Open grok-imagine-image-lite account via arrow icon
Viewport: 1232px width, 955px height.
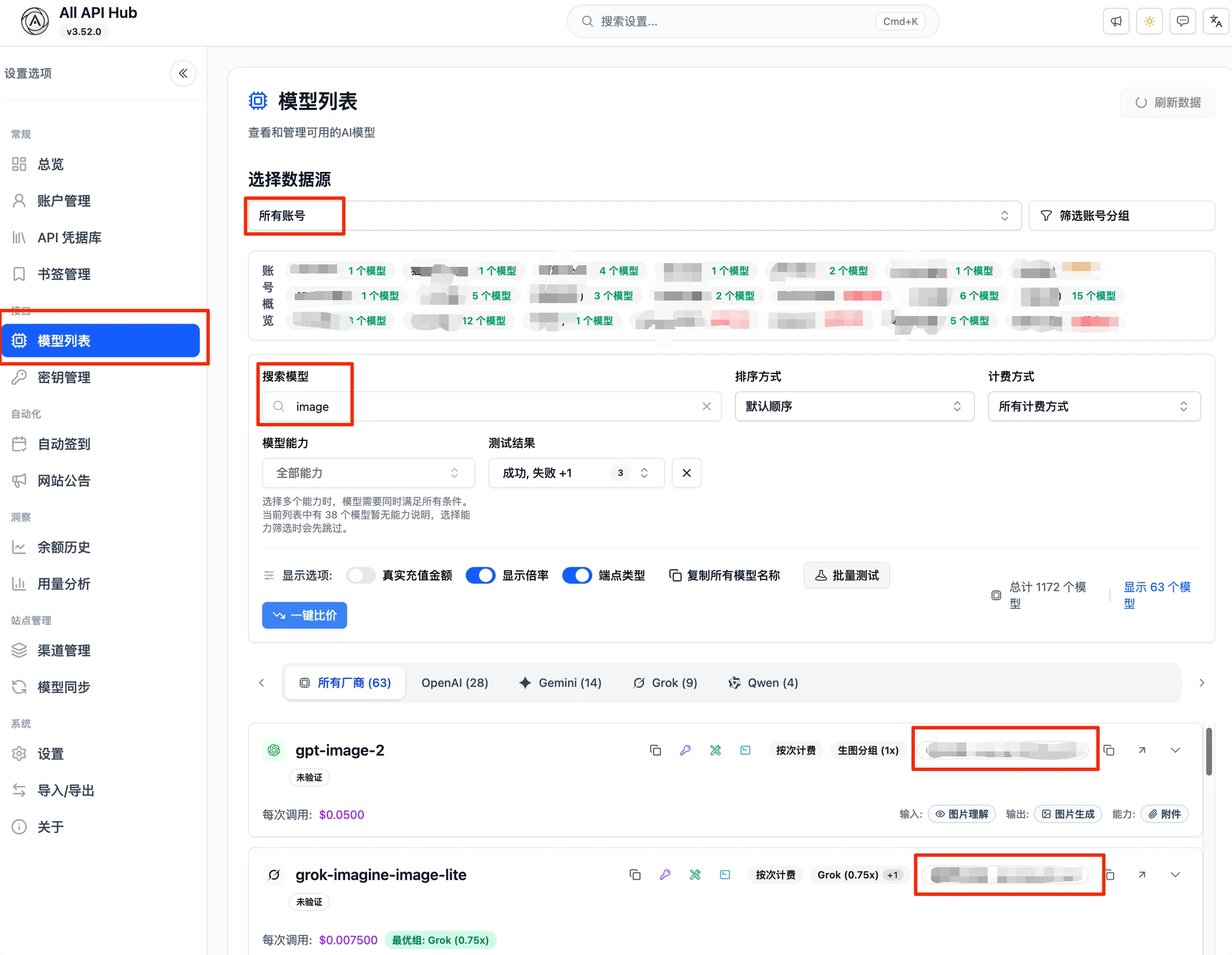[x=1142, y=875]
